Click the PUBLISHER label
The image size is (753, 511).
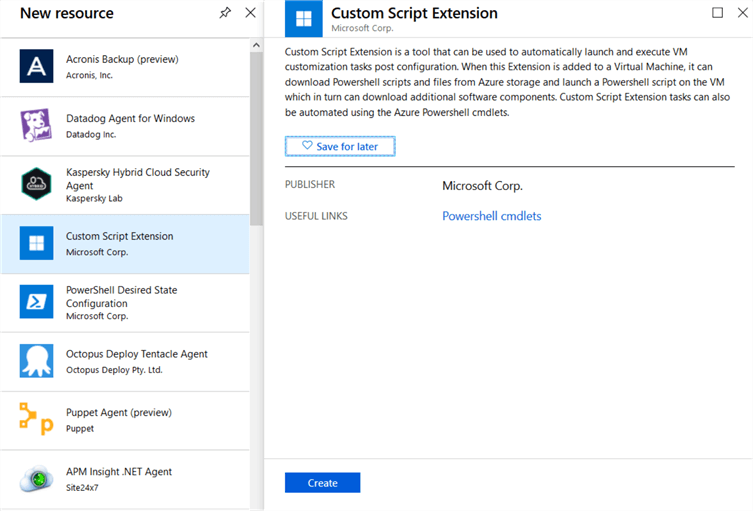coord(310,184)
